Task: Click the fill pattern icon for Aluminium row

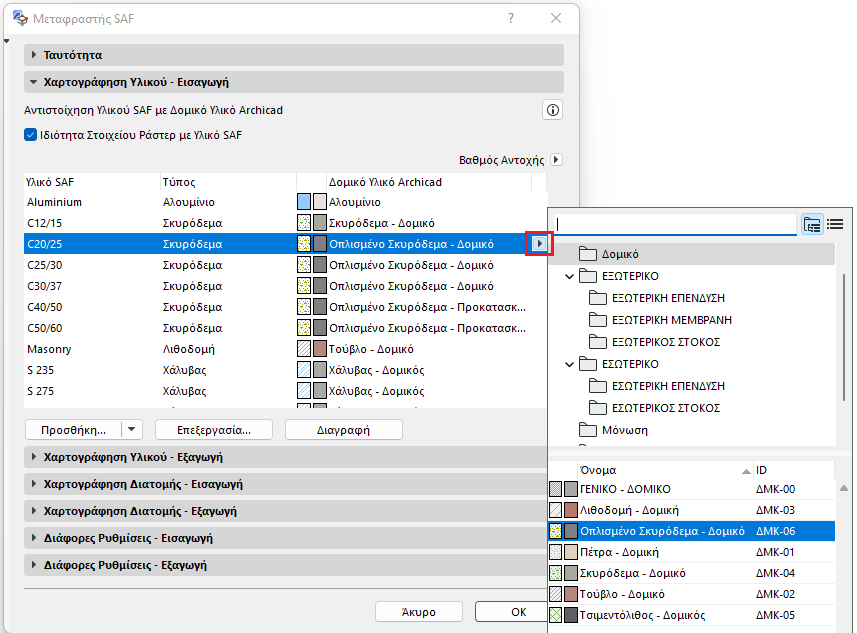Action: pos(304,202)
